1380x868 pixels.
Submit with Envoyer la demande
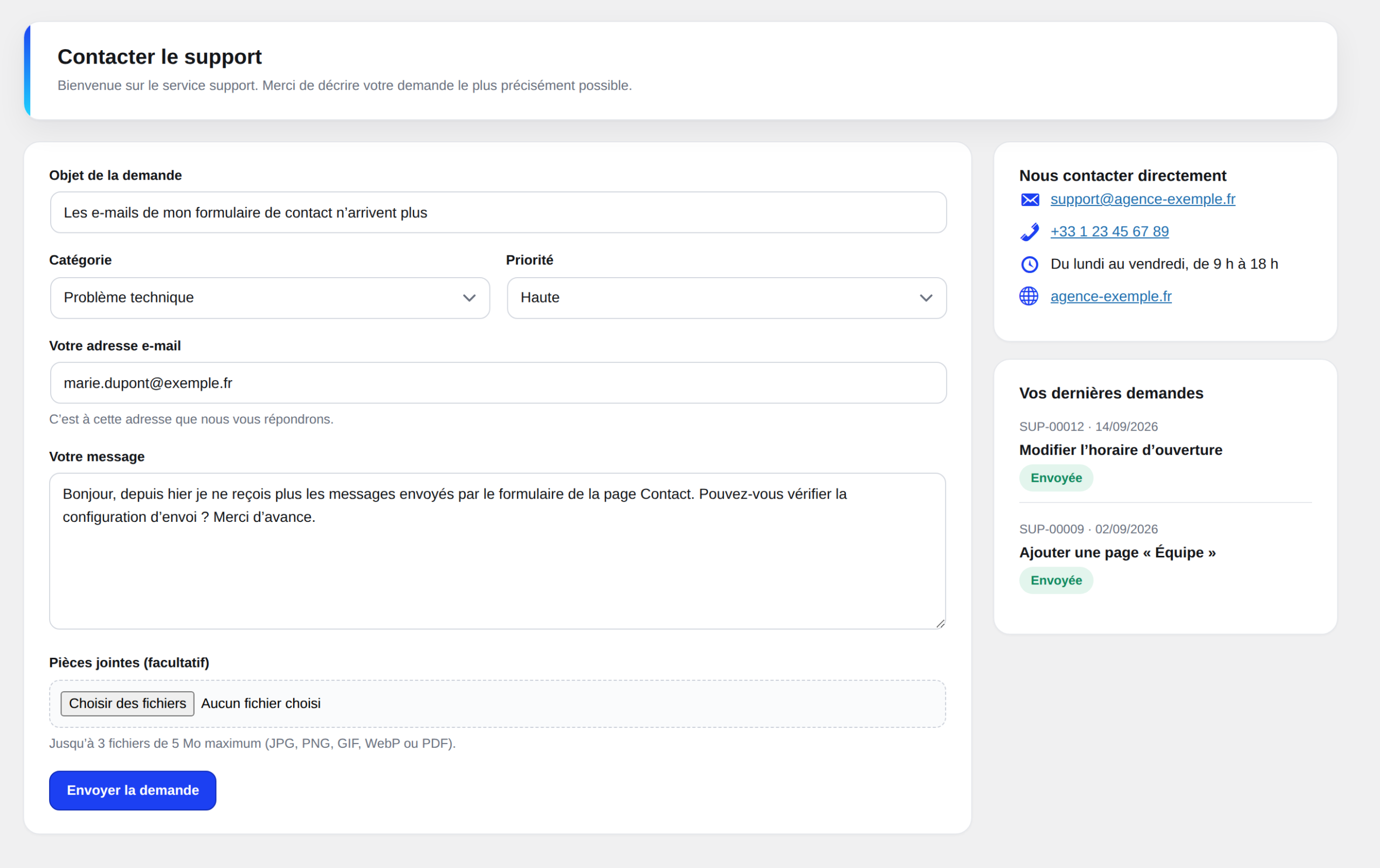[133, 790]
